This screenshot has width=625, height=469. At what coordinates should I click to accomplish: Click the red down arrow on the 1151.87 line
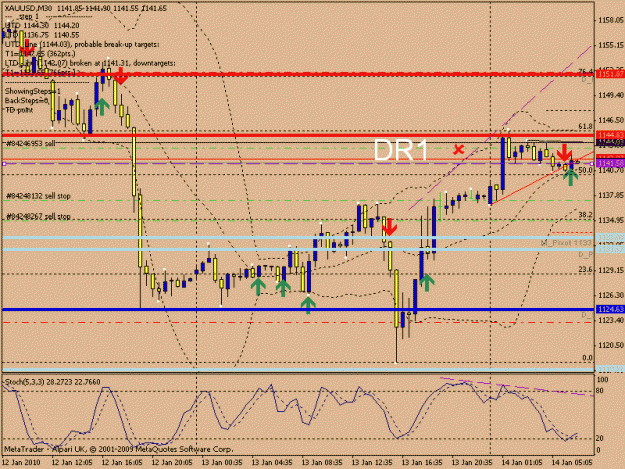tap(120, 76)
